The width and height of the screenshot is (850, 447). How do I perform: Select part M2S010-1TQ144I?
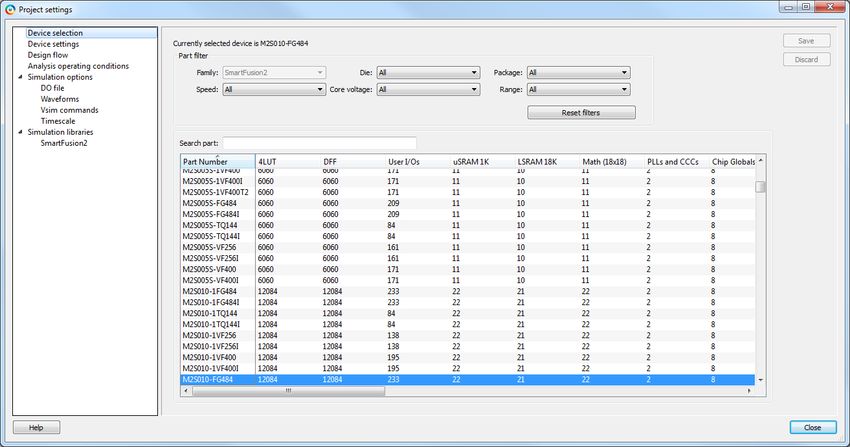[467, 325]
